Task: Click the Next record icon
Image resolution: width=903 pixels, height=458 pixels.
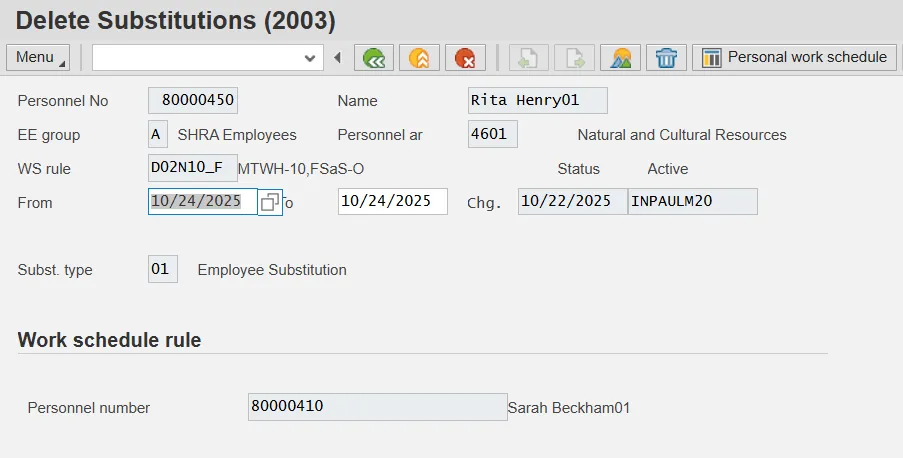Action: [575, 58]
